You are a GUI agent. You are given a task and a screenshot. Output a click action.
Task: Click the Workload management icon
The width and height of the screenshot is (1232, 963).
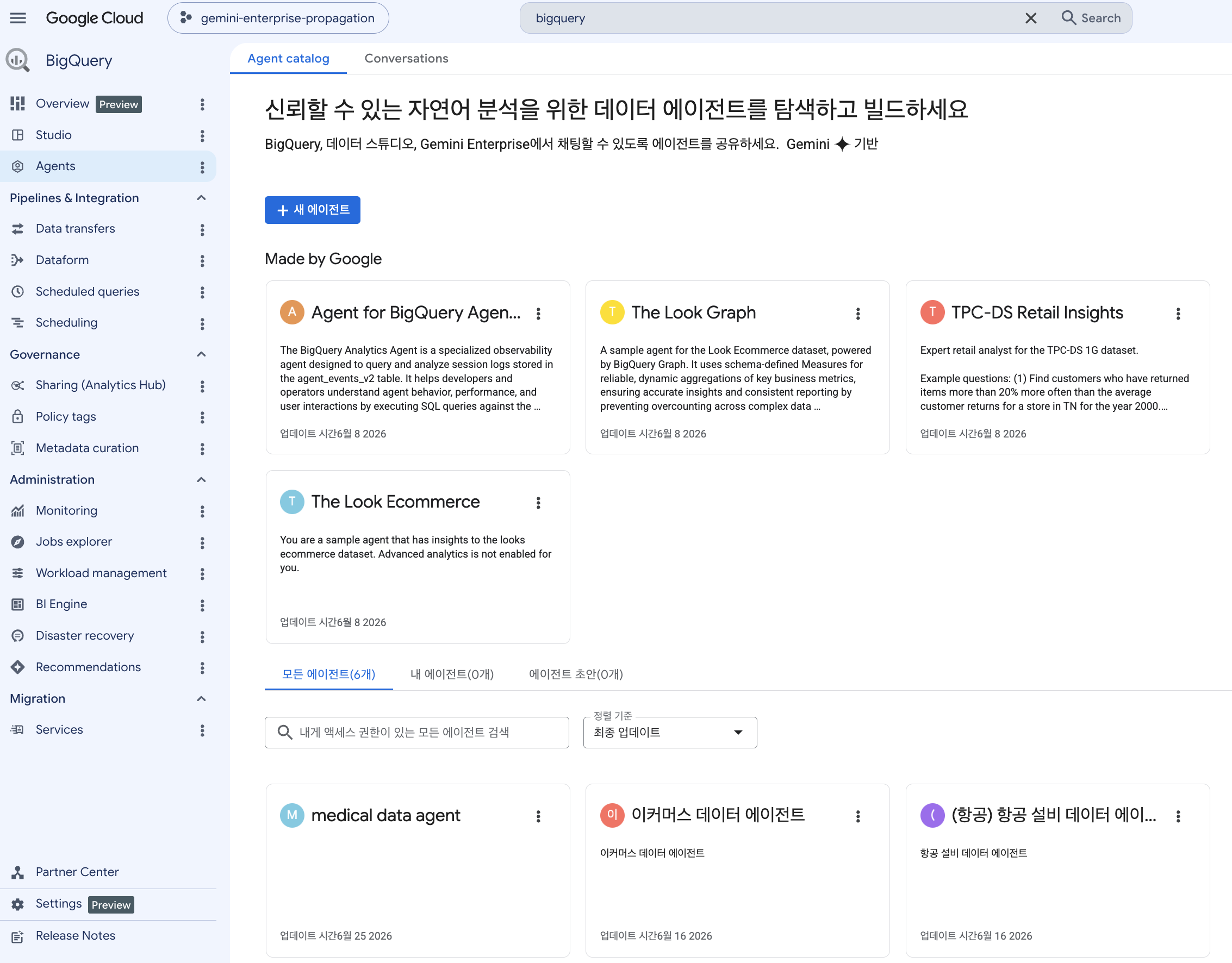click(x=18, y=573)
